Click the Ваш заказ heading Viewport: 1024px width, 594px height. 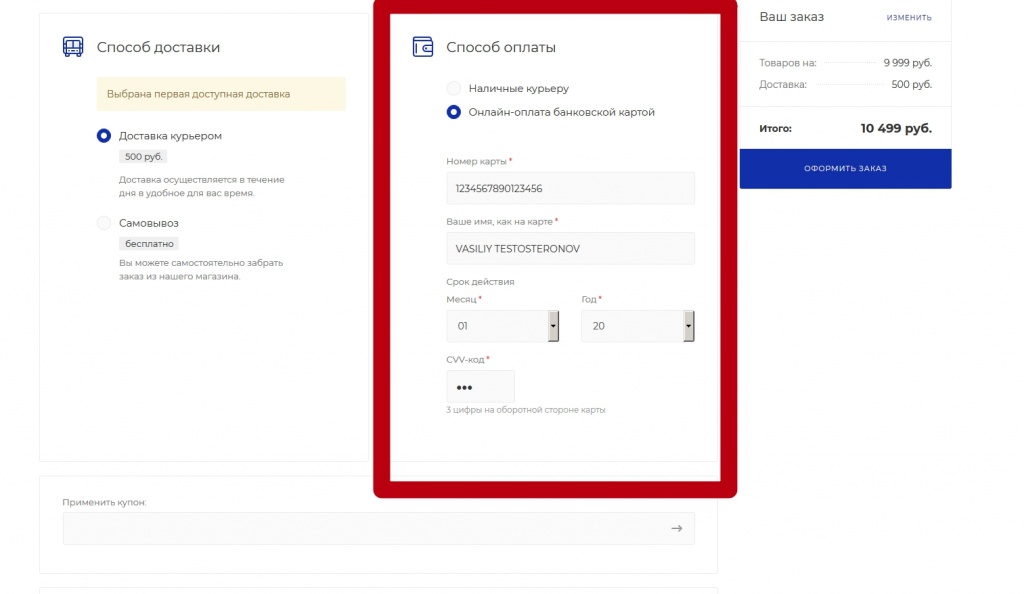point(791,17)
